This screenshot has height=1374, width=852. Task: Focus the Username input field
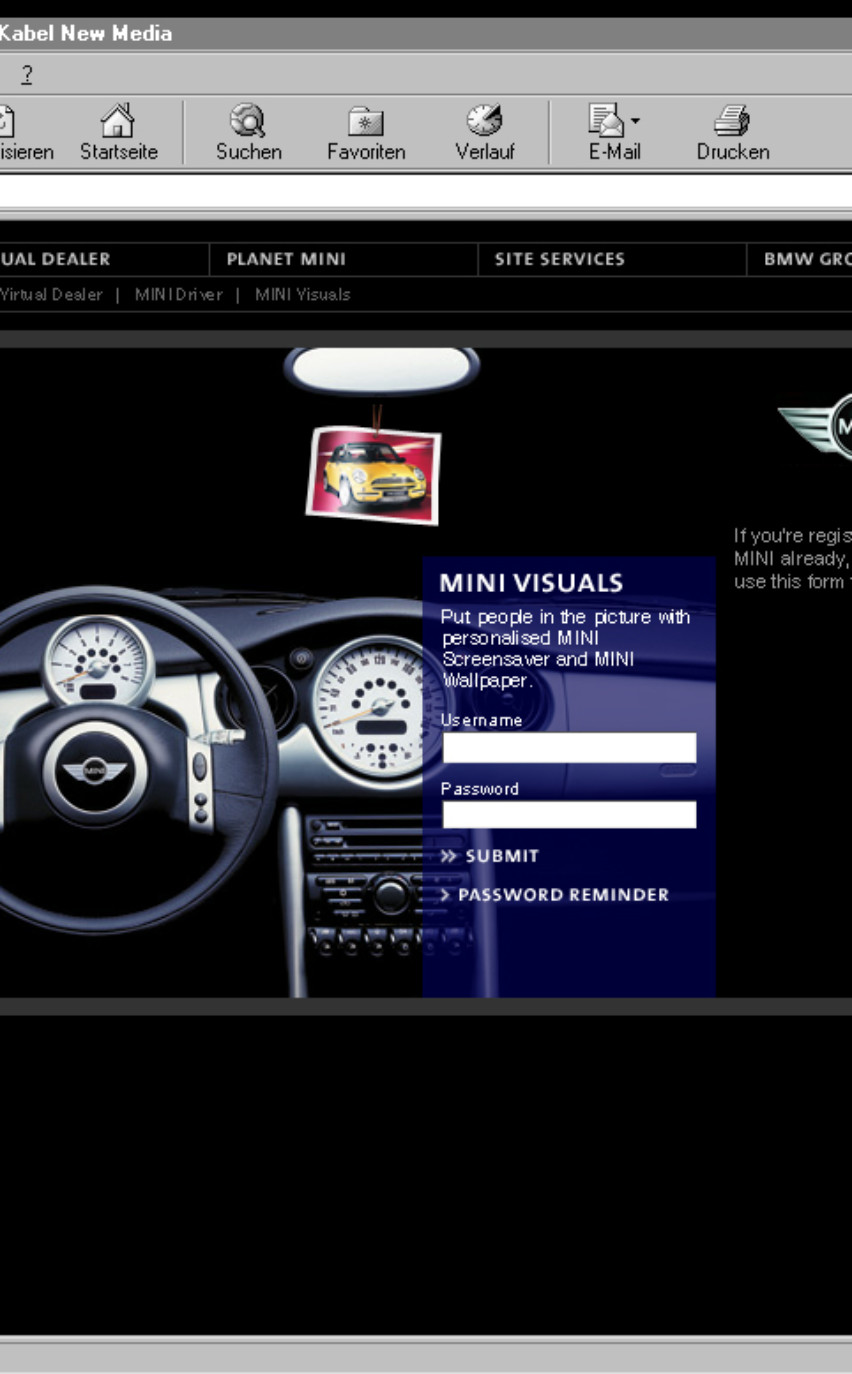click(x=569, y=748)
